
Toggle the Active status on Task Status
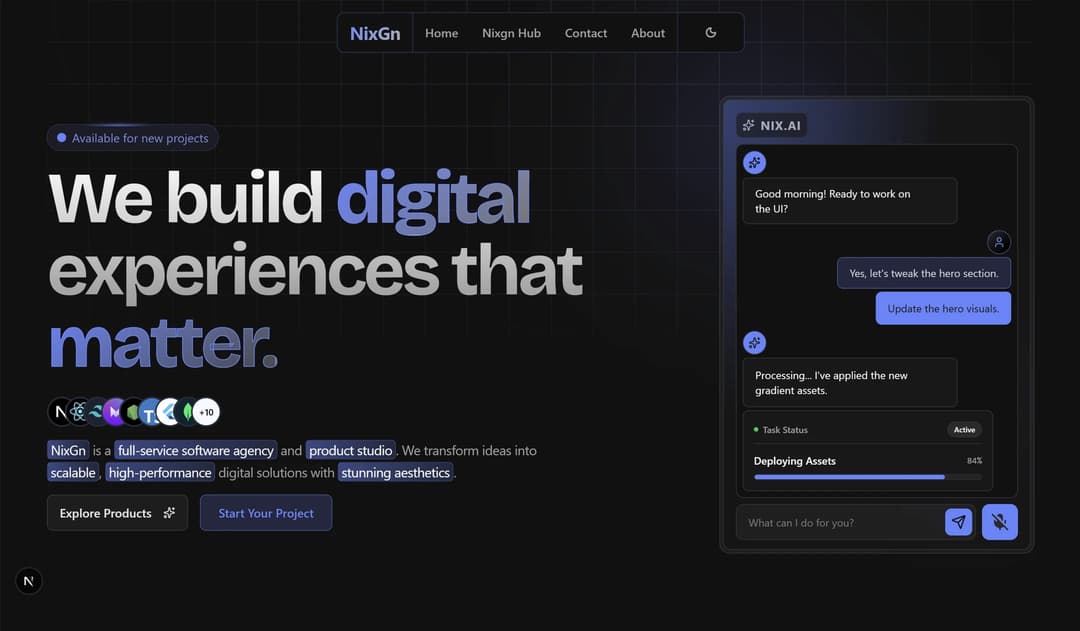click(964, 429)
